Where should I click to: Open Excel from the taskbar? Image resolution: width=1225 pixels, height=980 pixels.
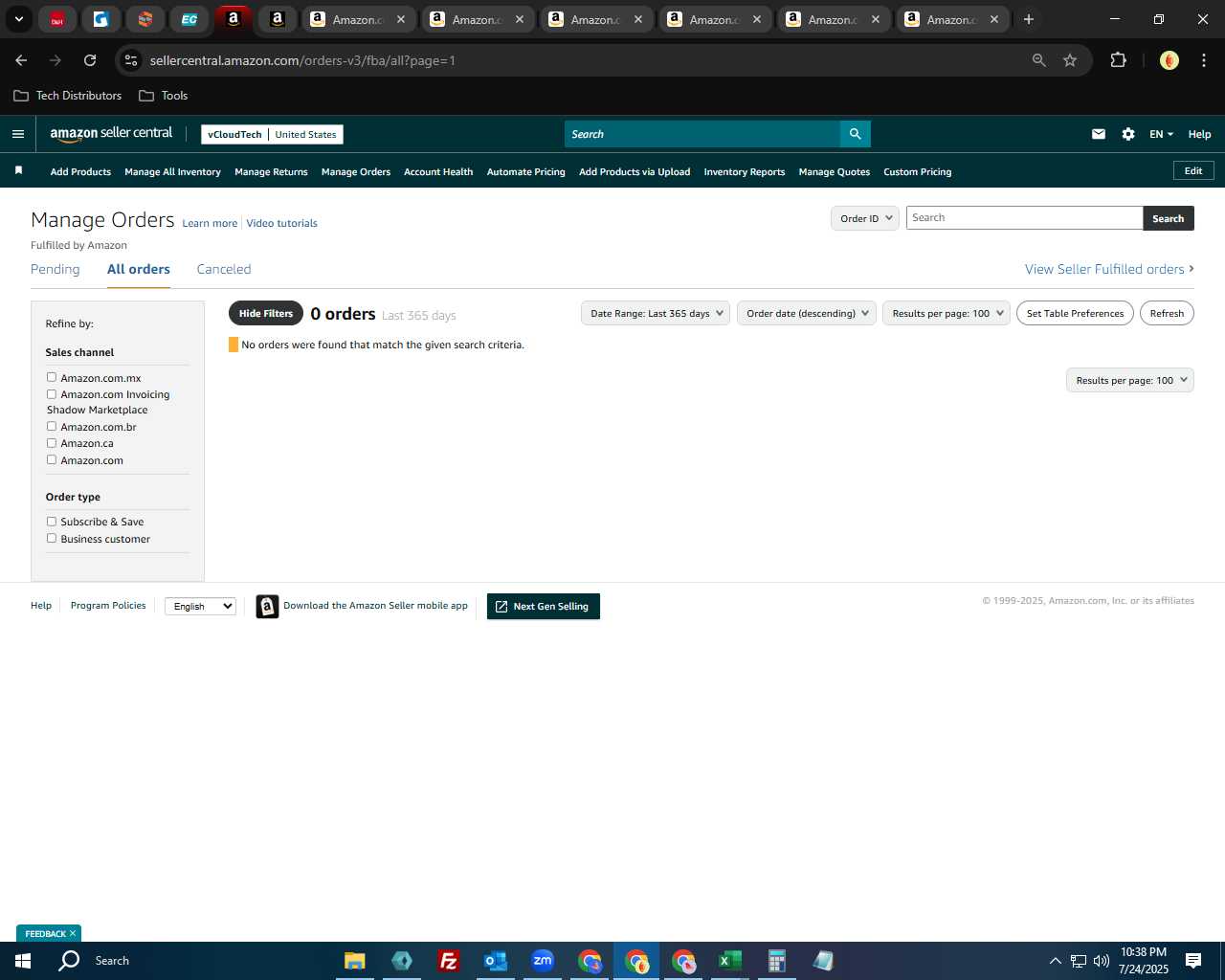click(x=730, y=961)
